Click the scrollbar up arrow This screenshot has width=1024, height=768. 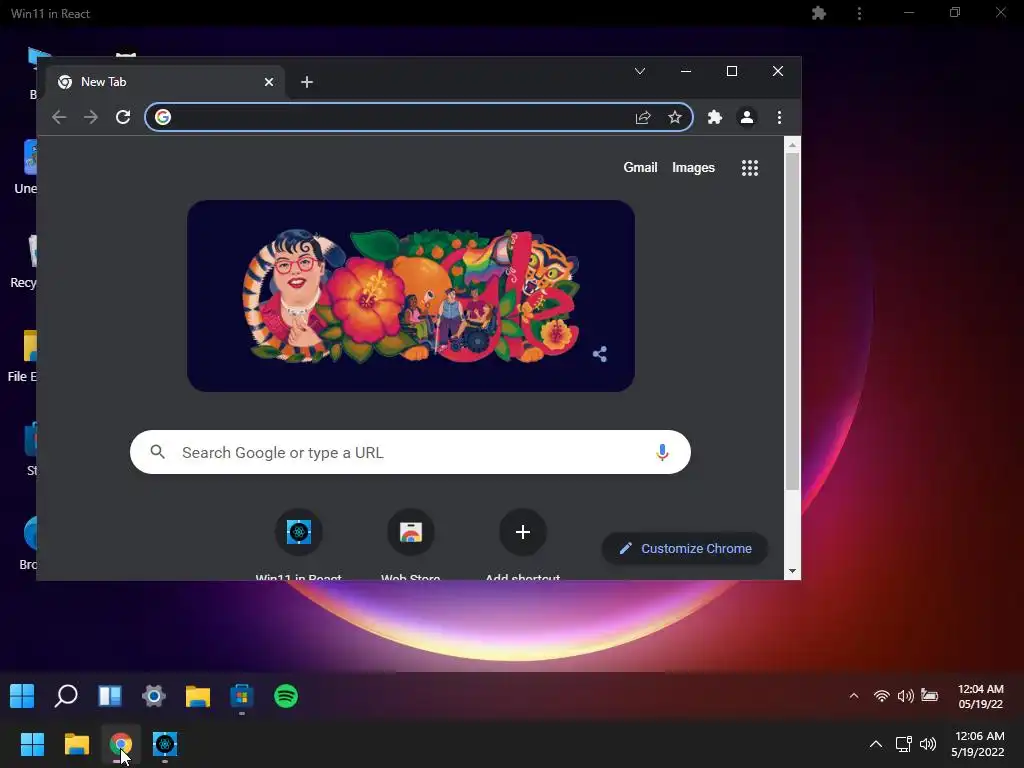[x=792, y=145]
